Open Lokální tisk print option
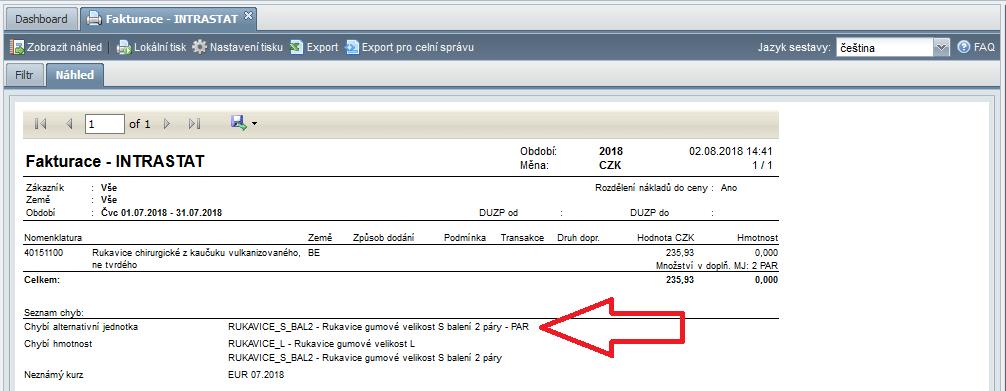 (x=151, y=48)
